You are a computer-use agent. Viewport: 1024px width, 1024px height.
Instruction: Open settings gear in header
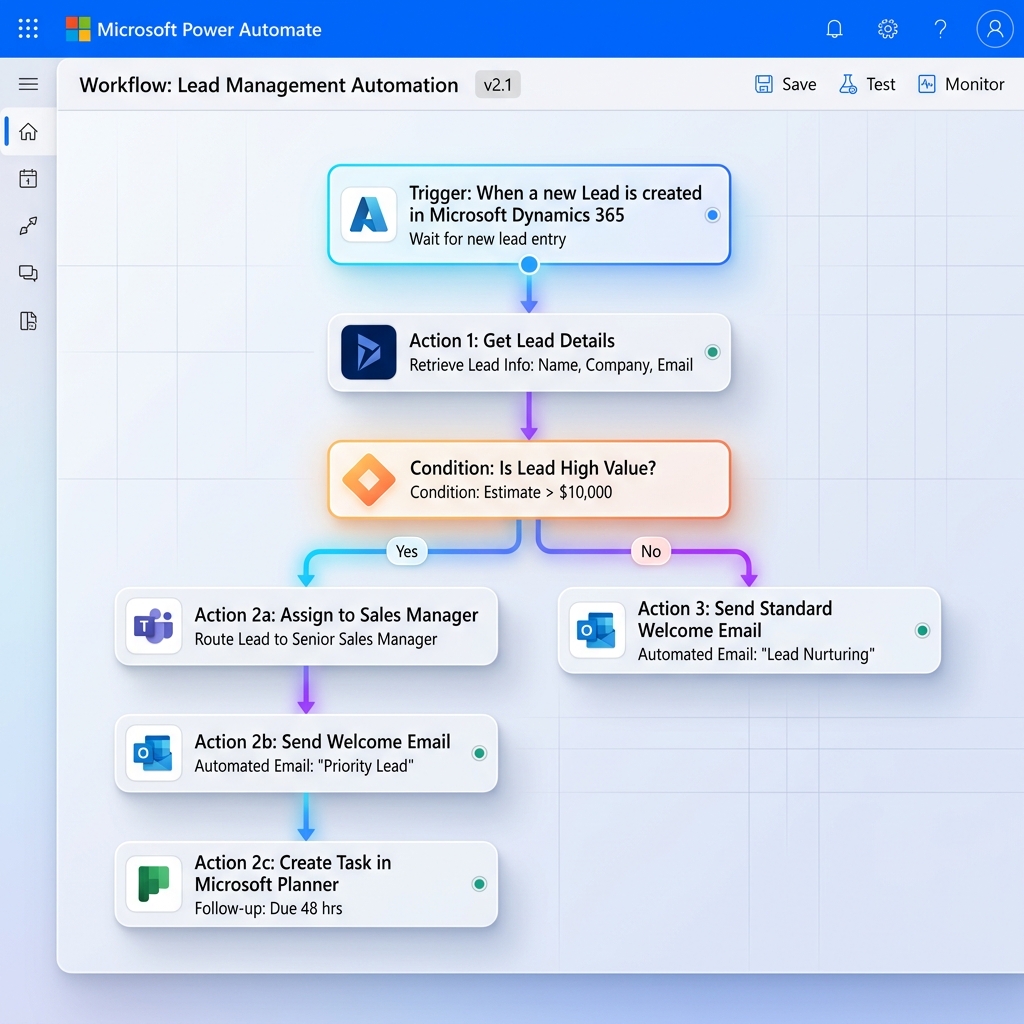coord(888,29)
